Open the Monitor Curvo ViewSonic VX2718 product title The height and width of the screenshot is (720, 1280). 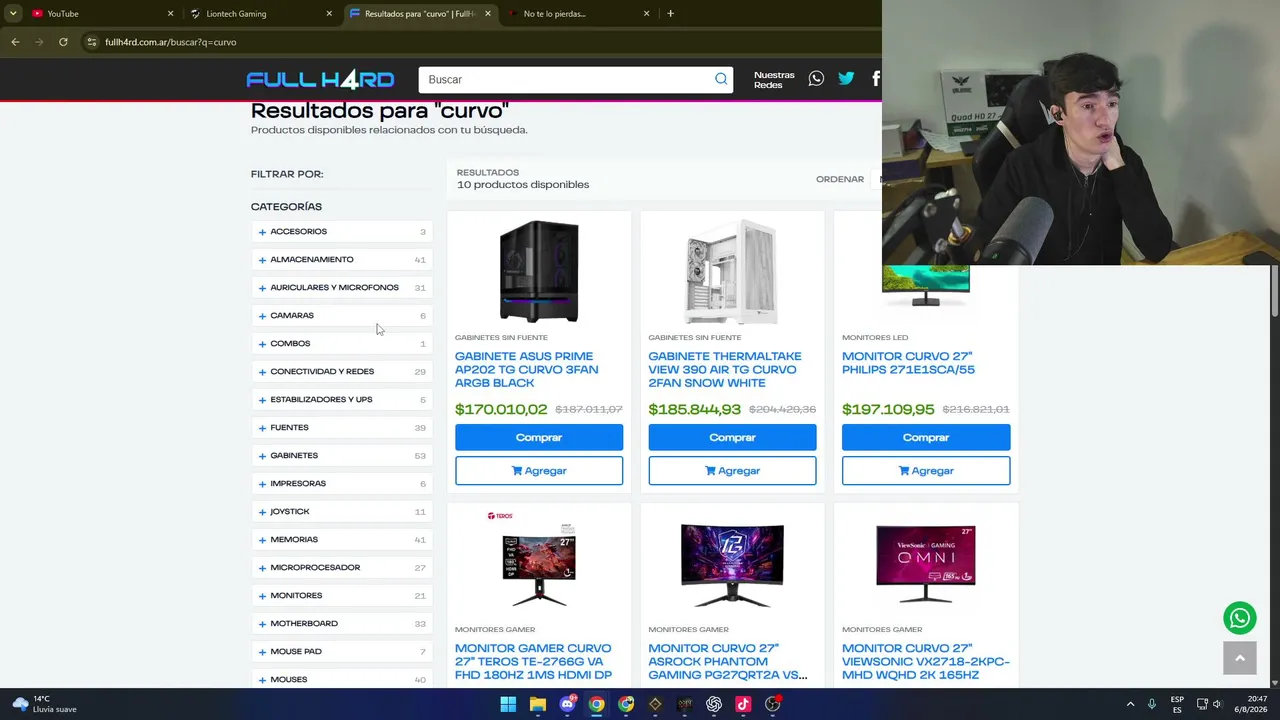coord(926,662)
